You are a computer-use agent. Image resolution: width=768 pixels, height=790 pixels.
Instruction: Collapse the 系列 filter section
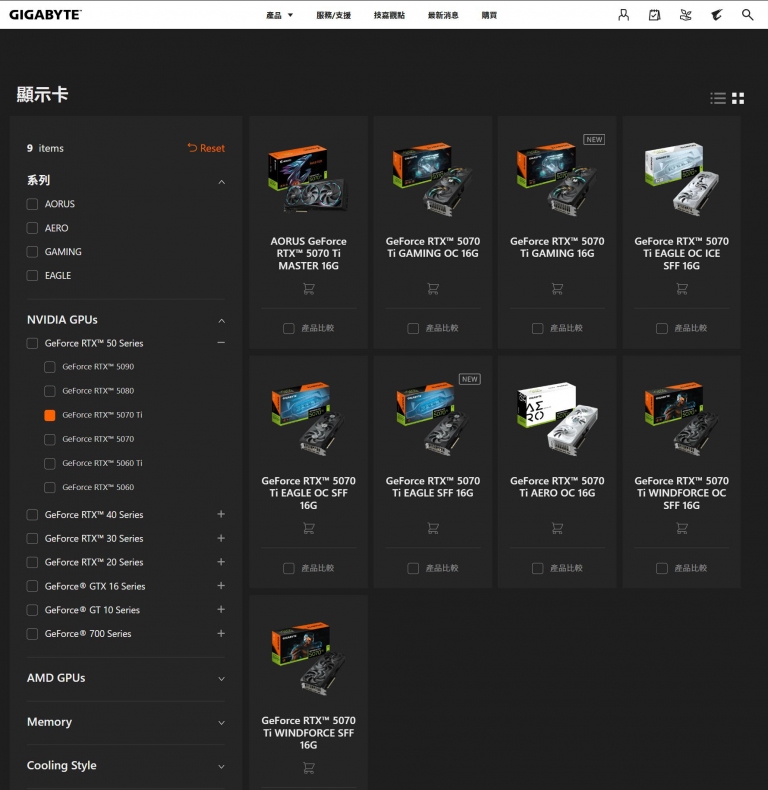point(221,182)
